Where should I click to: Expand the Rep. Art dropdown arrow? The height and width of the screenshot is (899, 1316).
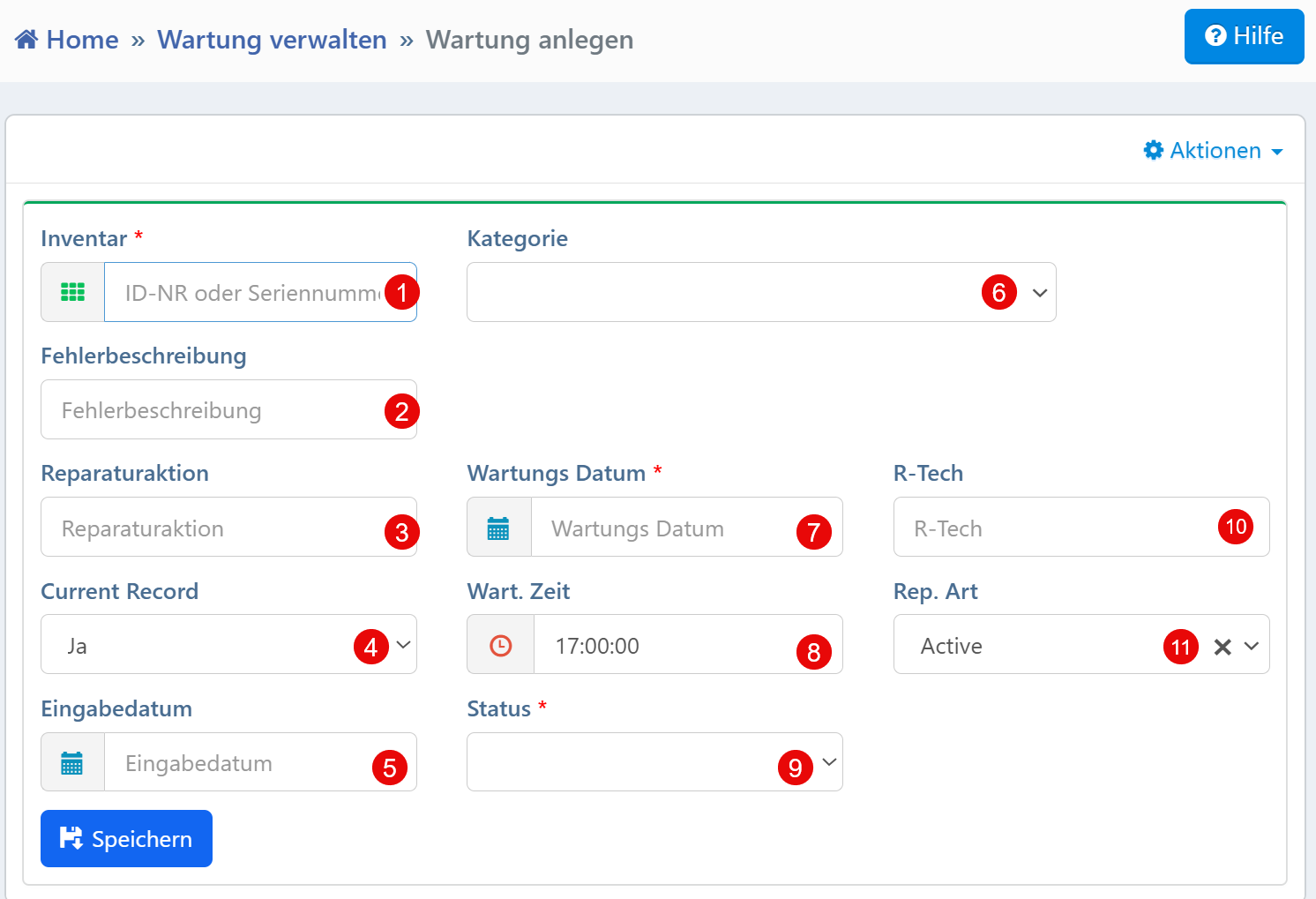click(1252, 646)
